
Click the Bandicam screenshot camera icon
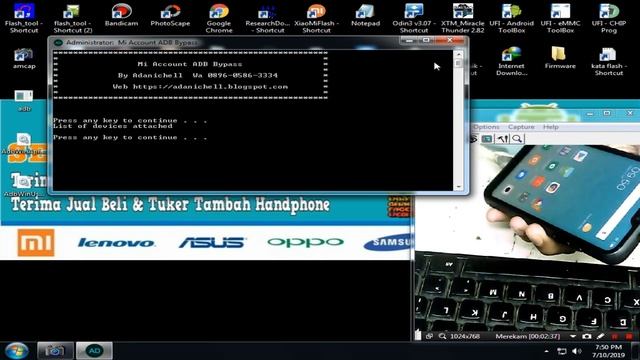pyautogui.click(x=587, y=336)
